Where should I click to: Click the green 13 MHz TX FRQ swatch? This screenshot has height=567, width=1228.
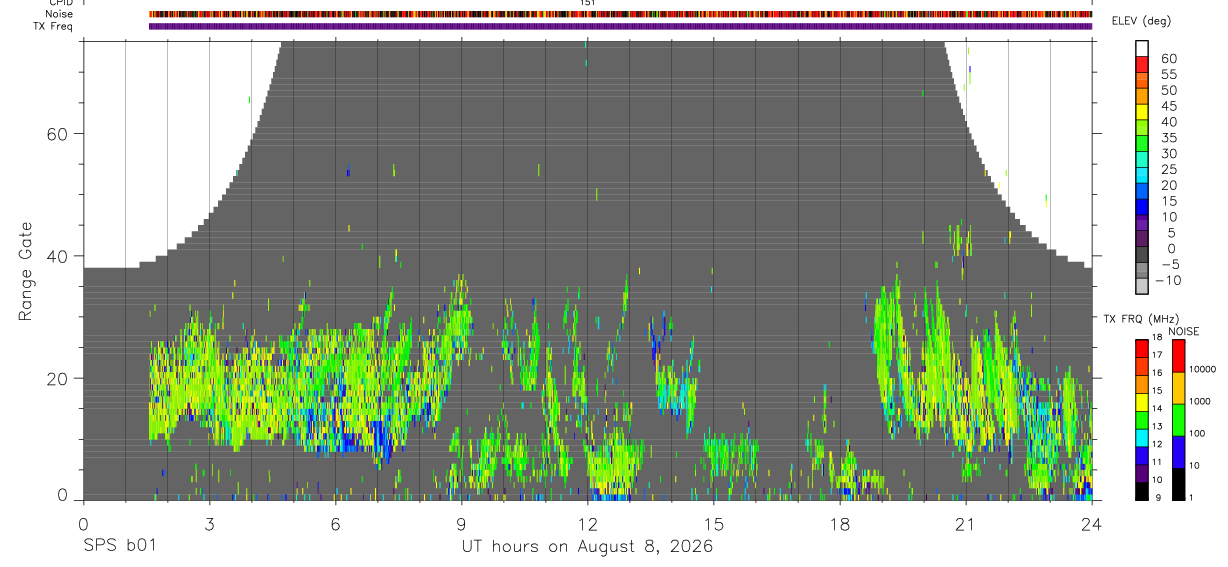[x=1142, y=420]
